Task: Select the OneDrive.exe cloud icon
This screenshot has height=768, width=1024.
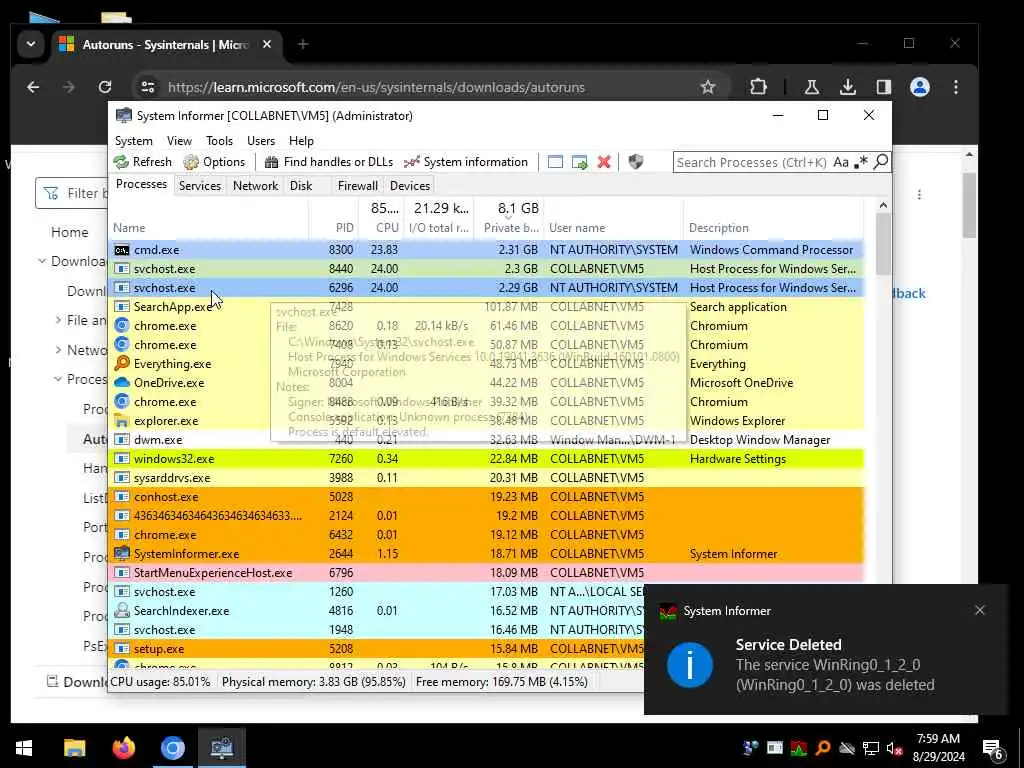Action: [121, 383]
